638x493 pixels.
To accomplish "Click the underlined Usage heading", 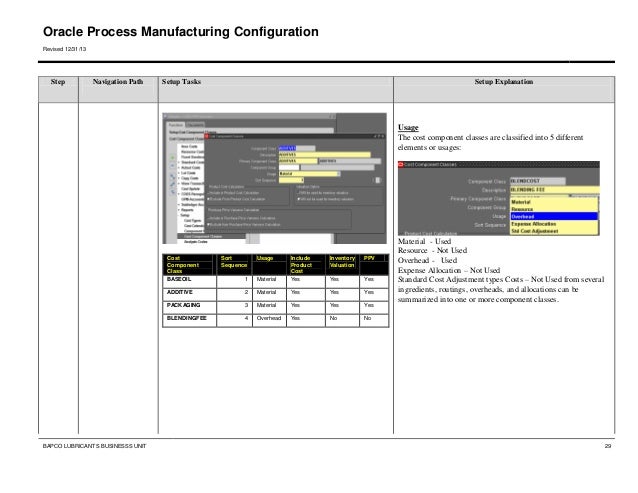I will pyautogui.click(x=408, y=127).
